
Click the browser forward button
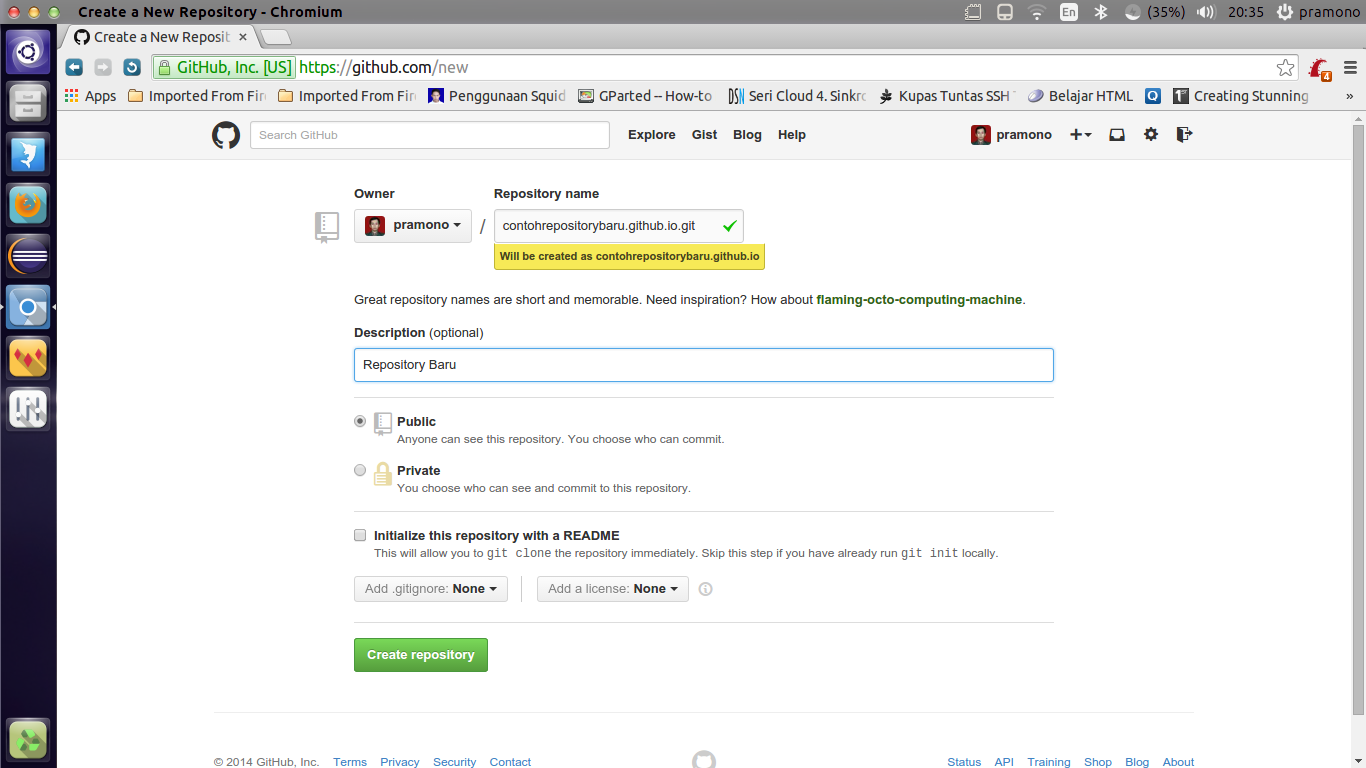(103, 67)
